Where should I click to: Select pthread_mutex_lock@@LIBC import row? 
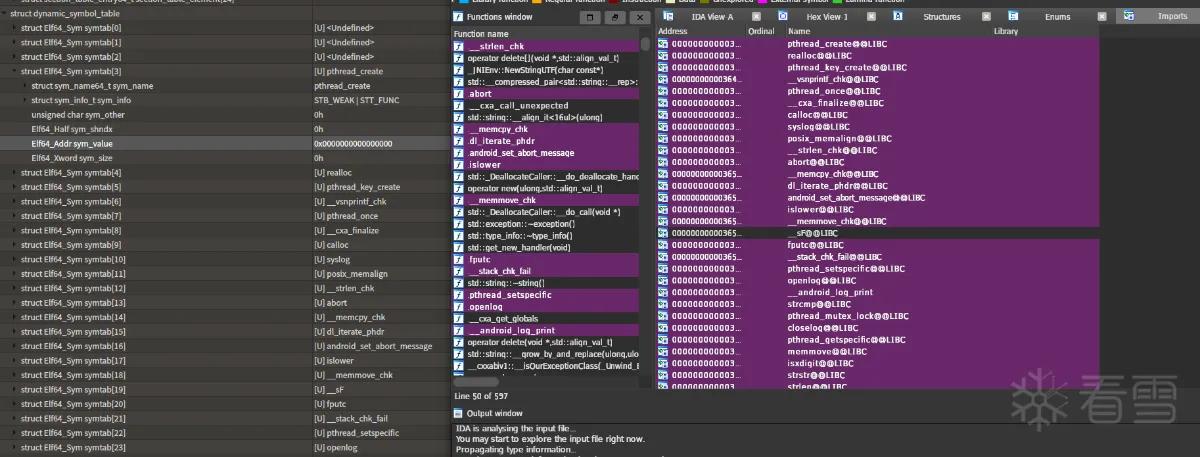877,316
